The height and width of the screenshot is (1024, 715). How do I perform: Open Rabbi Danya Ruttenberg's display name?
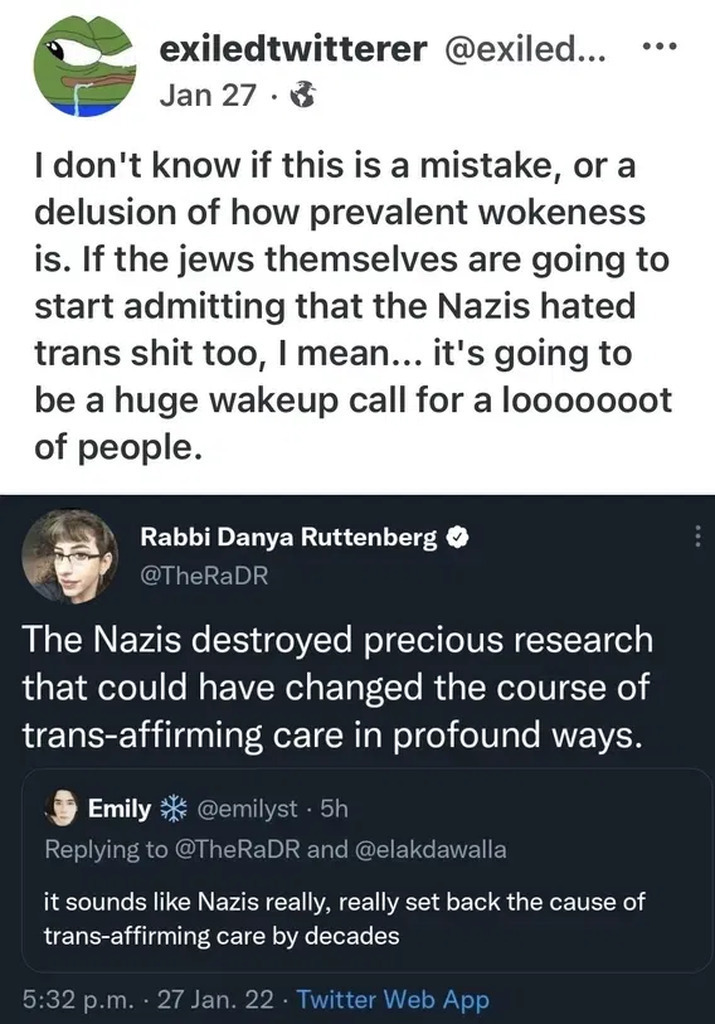289,538
